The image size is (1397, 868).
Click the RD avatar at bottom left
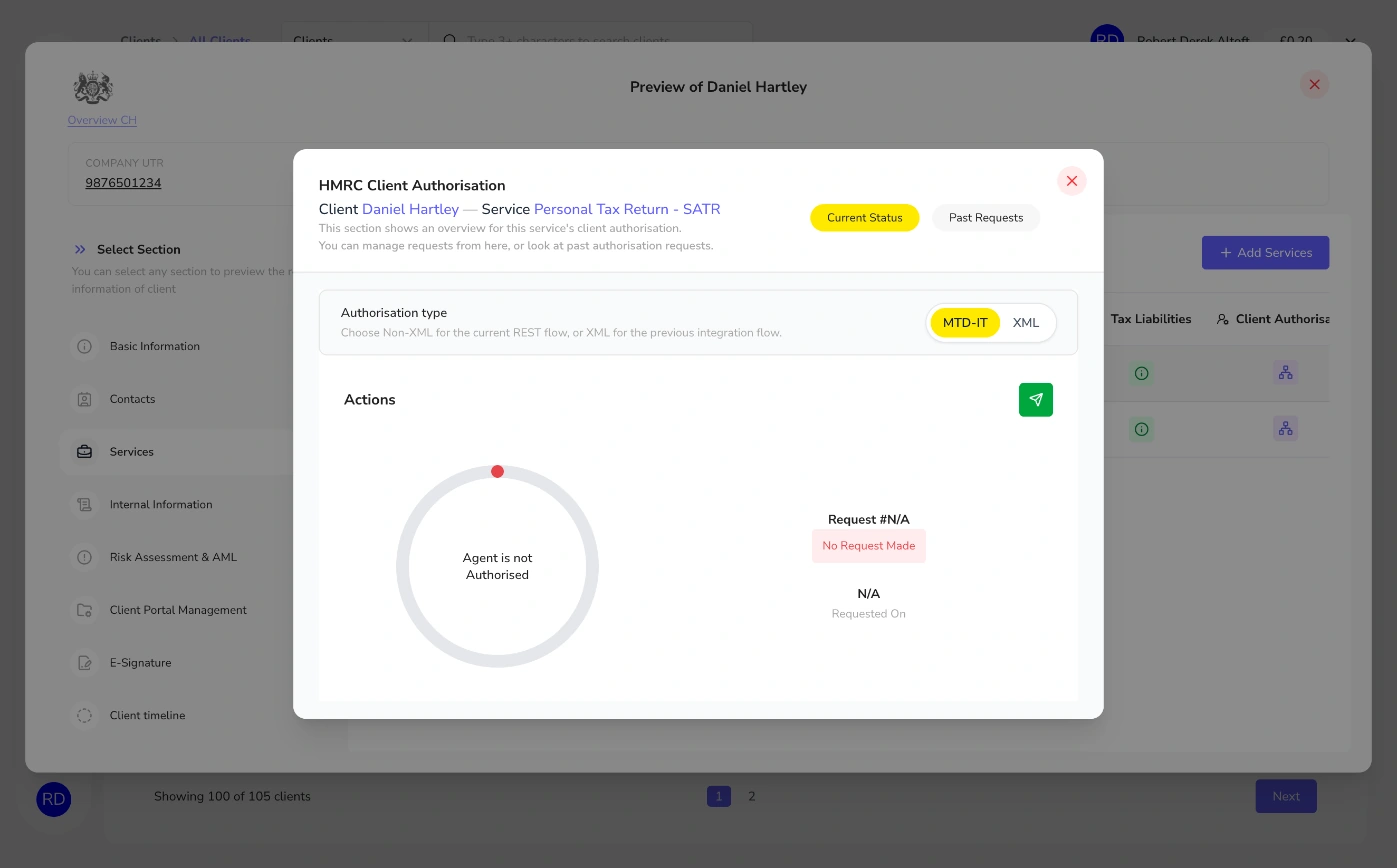pyautogui.click(x=54, y=799)
